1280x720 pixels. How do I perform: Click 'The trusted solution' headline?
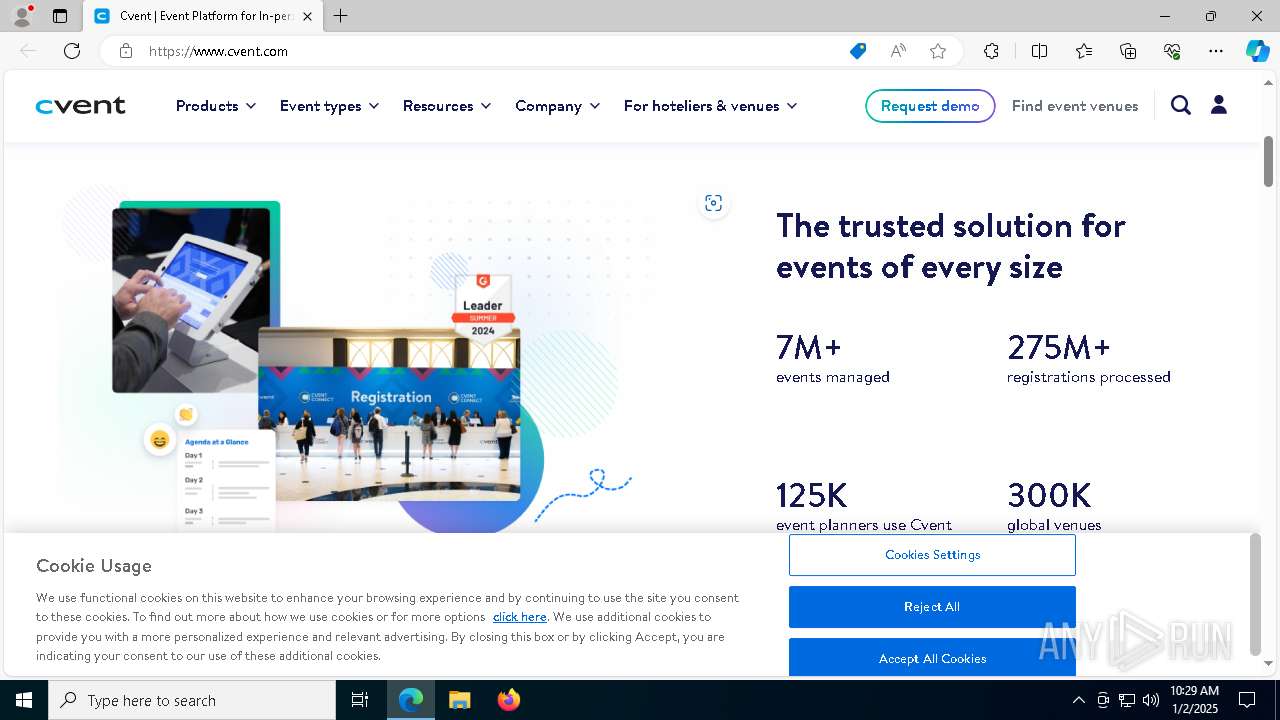pyautogui.click(x=951, y=246)
